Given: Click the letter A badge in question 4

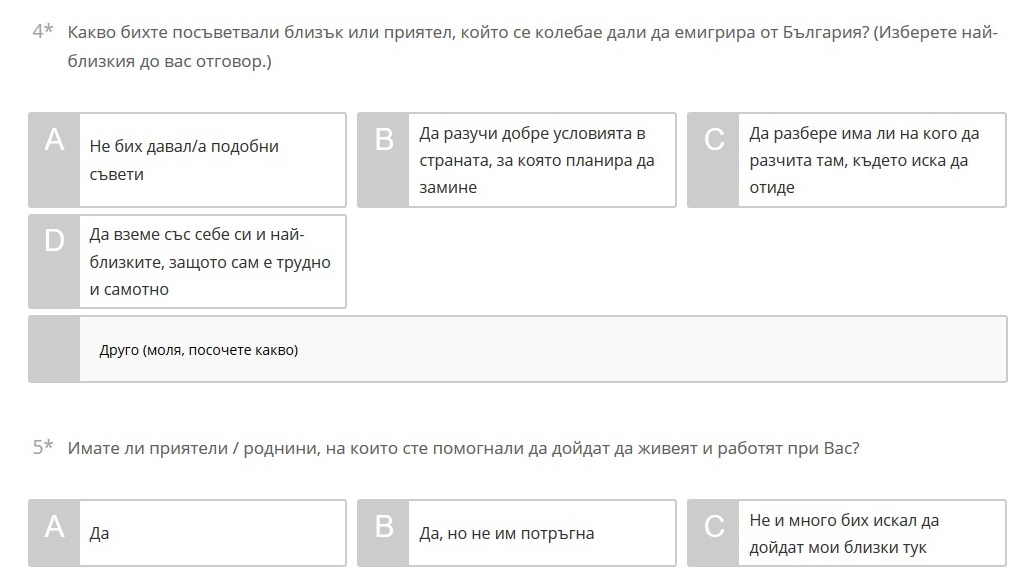Looking at the screenshot, I should [x=54, y=160].
